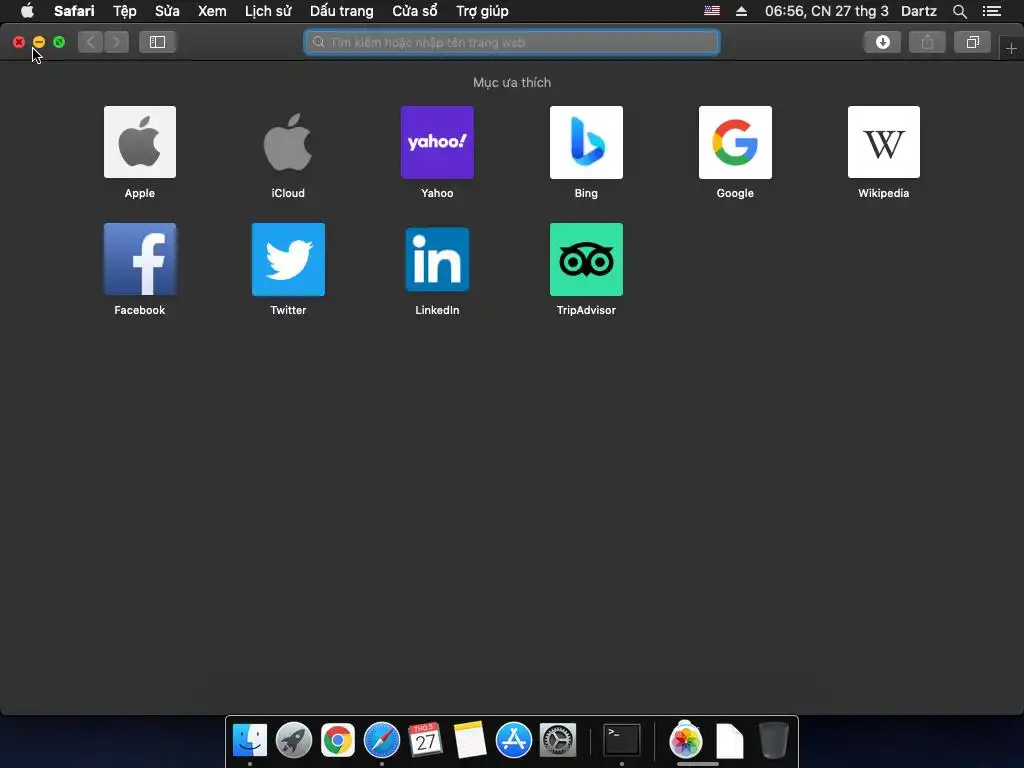The width and height of the screenshot is (1024, 768).
Task: Open the Sửa menu
Action: (x=167, y=11)
